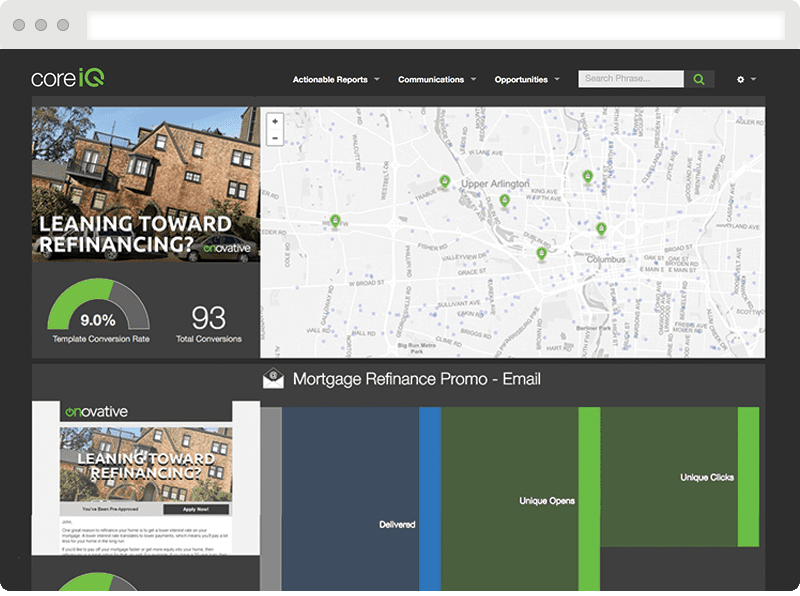Select the Unique Opens chart block
The width and height of the screenshot is (800, 596).
(x=510, y=499)
